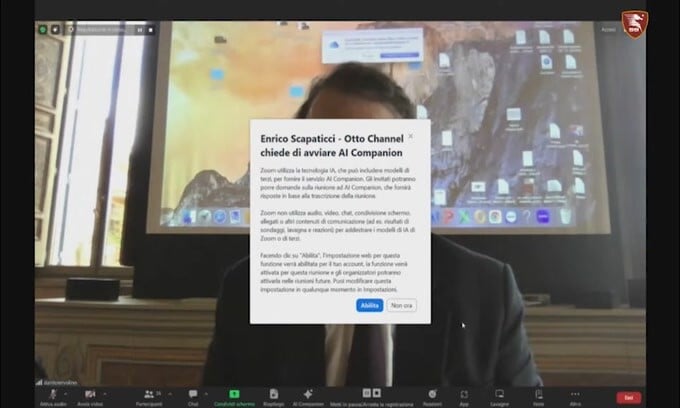
Task: Click the green encryption shield icon
Action: point(42,29)
